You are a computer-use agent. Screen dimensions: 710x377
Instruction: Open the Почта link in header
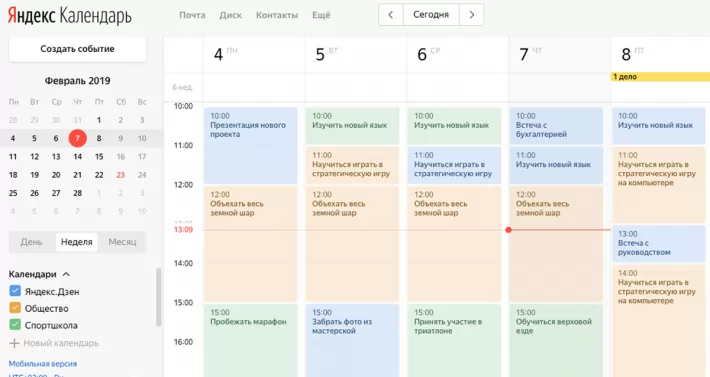tap(192, 15)
